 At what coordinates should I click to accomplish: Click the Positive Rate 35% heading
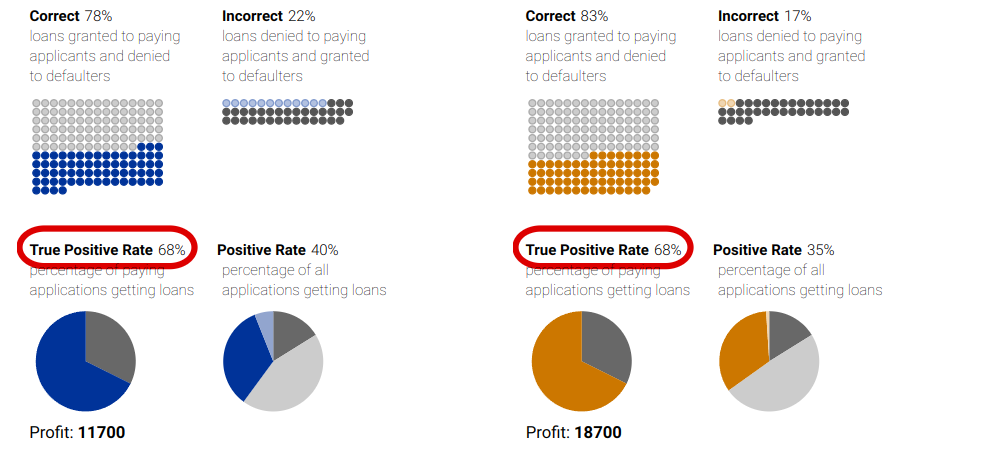[x=774, y=250]
